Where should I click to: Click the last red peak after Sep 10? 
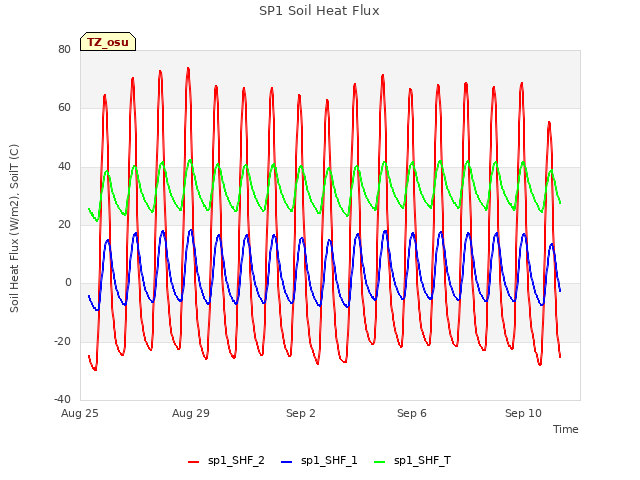tap(549, 122)
